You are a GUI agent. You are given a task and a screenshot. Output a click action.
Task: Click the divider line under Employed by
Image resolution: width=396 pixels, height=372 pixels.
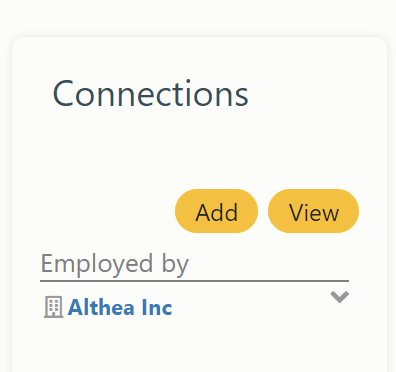coord(194,281)
